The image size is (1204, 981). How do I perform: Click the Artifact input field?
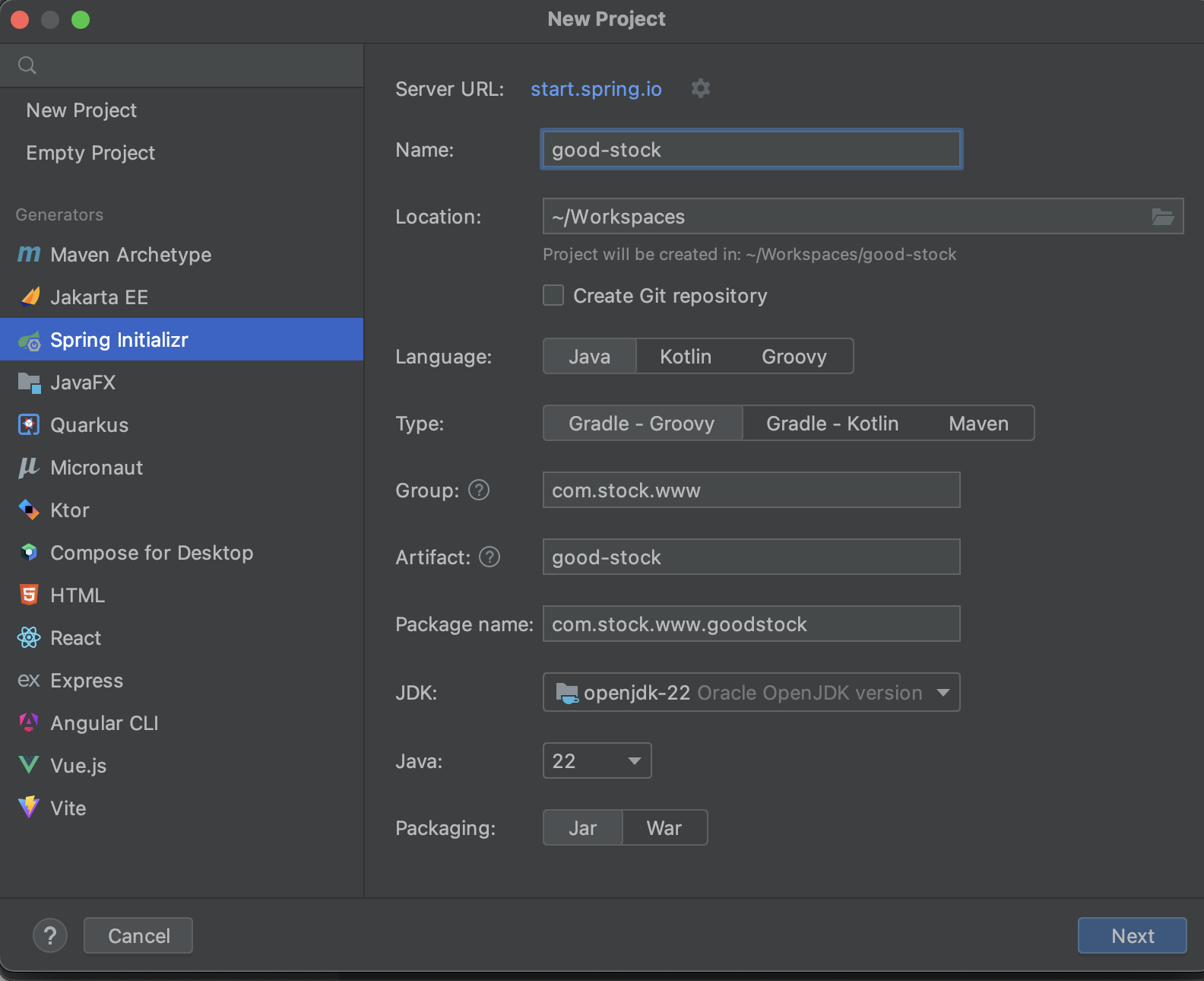click(x=752, y=557)
